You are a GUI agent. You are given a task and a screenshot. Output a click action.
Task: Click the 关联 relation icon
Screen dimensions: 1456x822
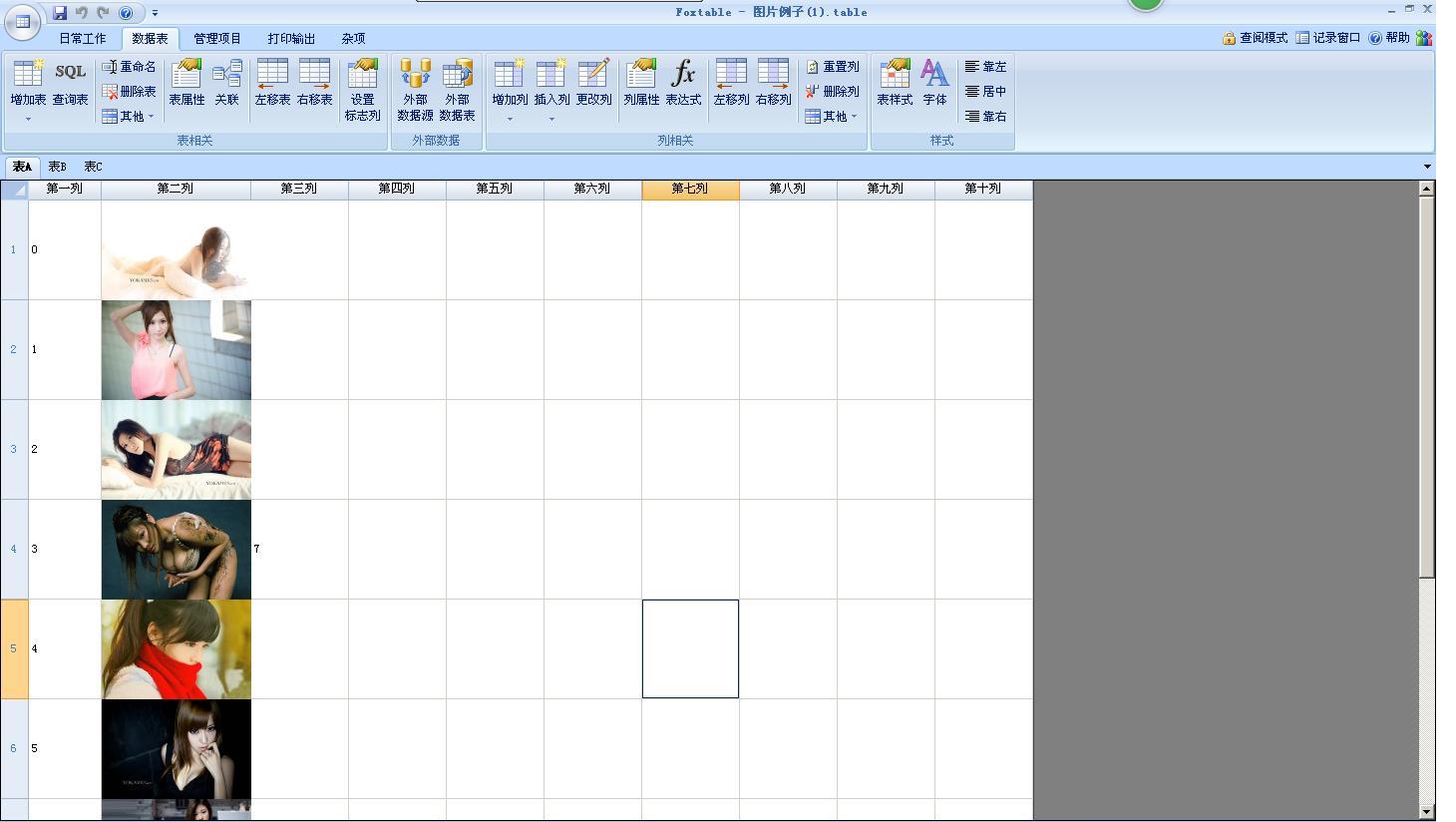click(227, 82)
